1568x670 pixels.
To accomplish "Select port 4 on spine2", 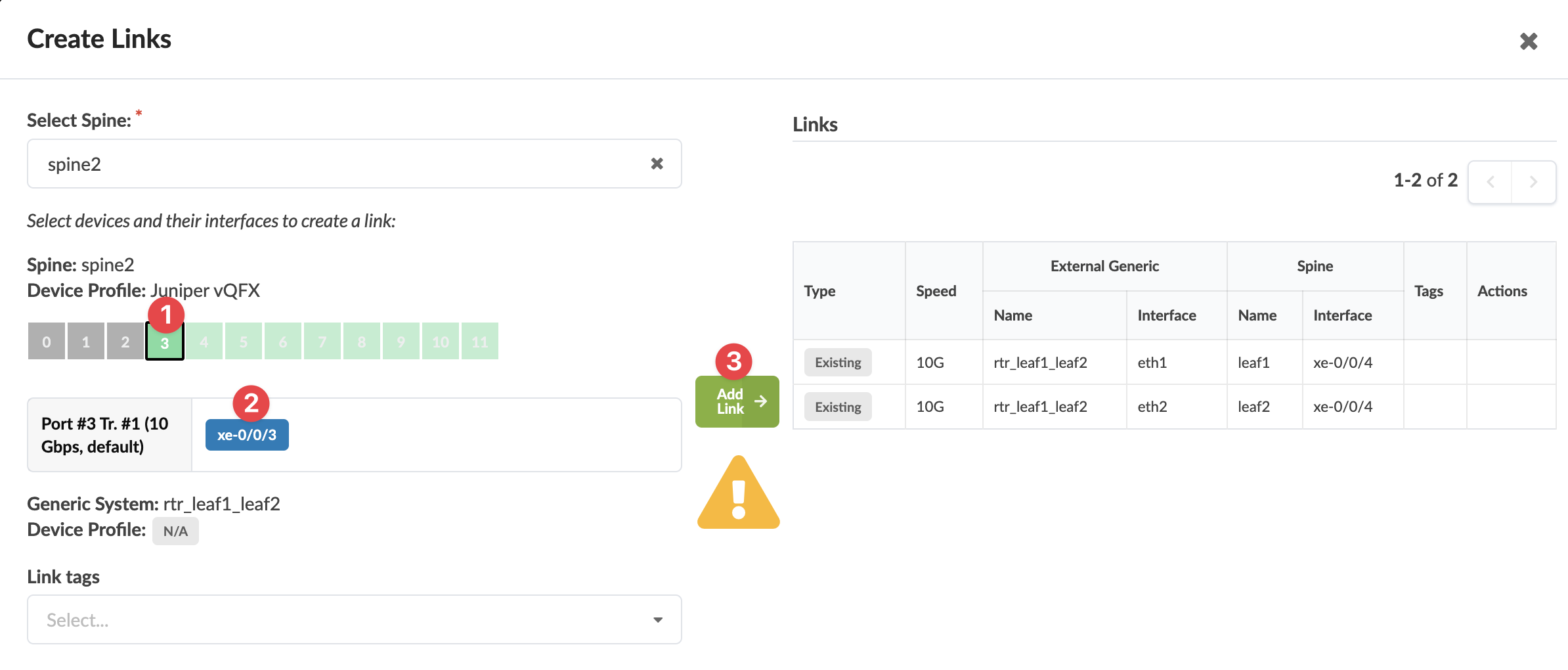I will click(x=204, y=342).
